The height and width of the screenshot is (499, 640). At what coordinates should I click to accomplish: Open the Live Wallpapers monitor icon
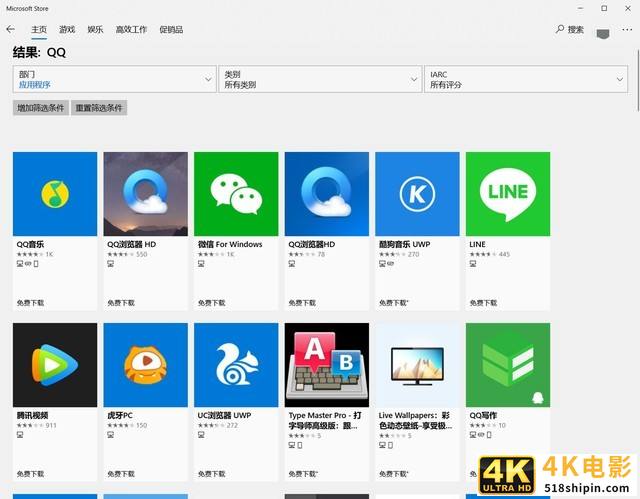point(418,365)
